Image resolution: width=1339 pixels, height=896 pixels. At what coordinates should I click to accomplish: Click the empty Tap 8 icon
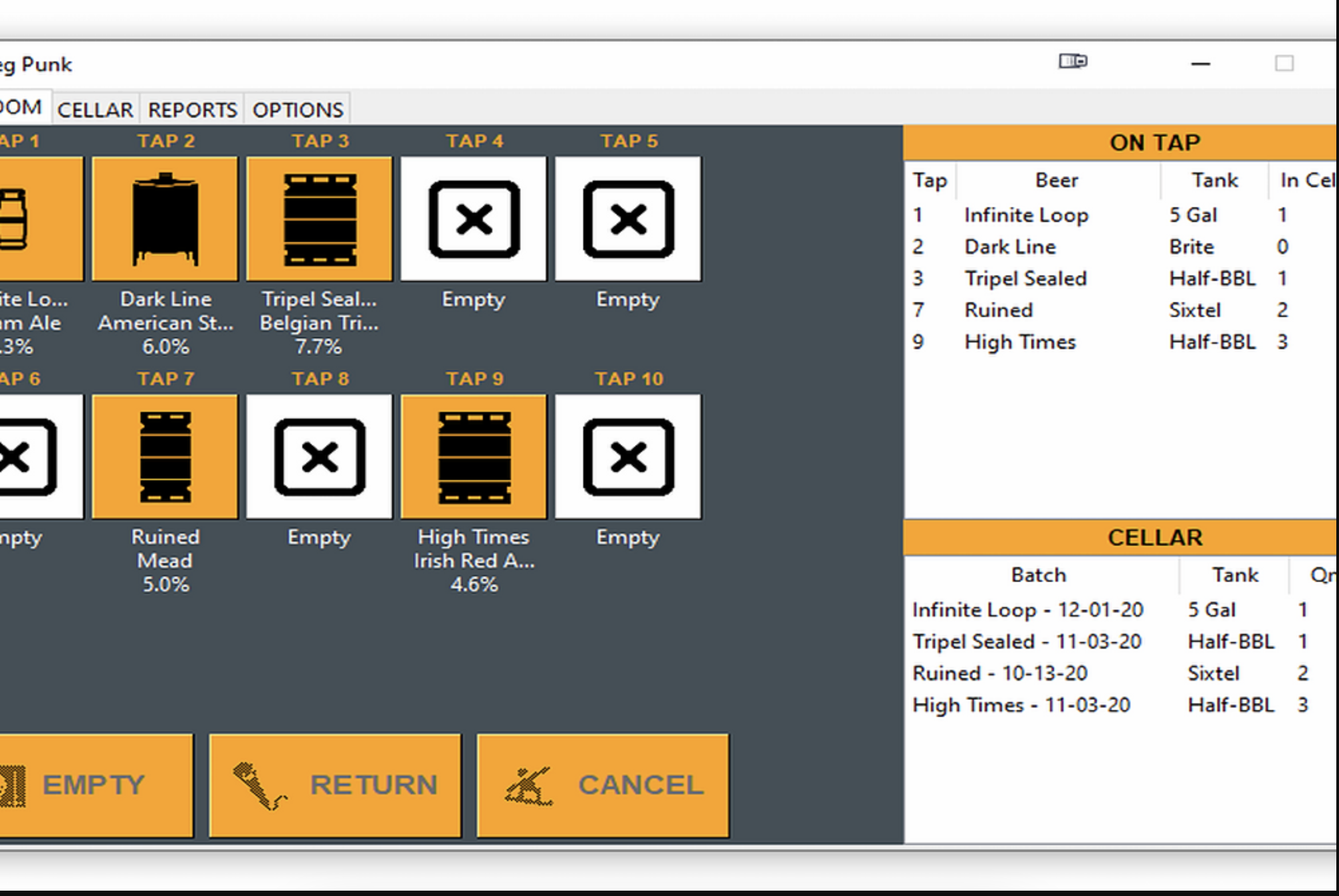point(319,455)
